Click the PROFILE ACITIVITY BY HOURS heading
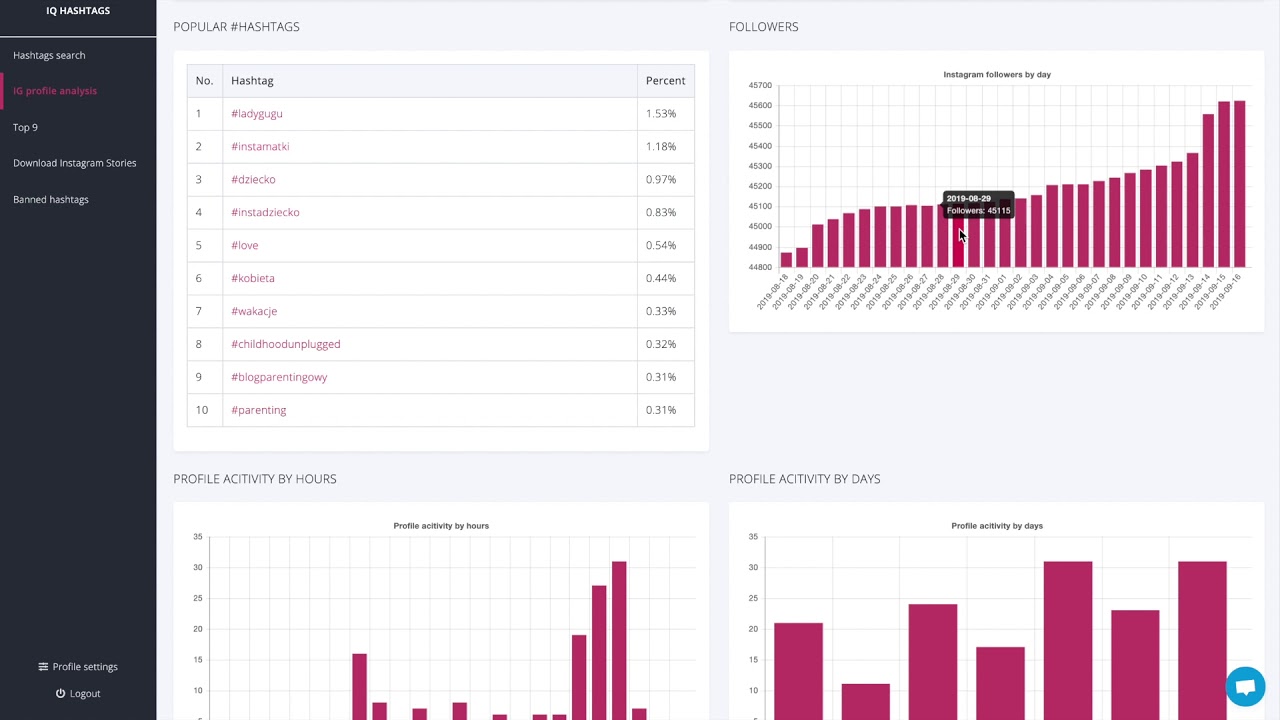Viewport: 1280px width, 720px height. click(x=255, y=479)
